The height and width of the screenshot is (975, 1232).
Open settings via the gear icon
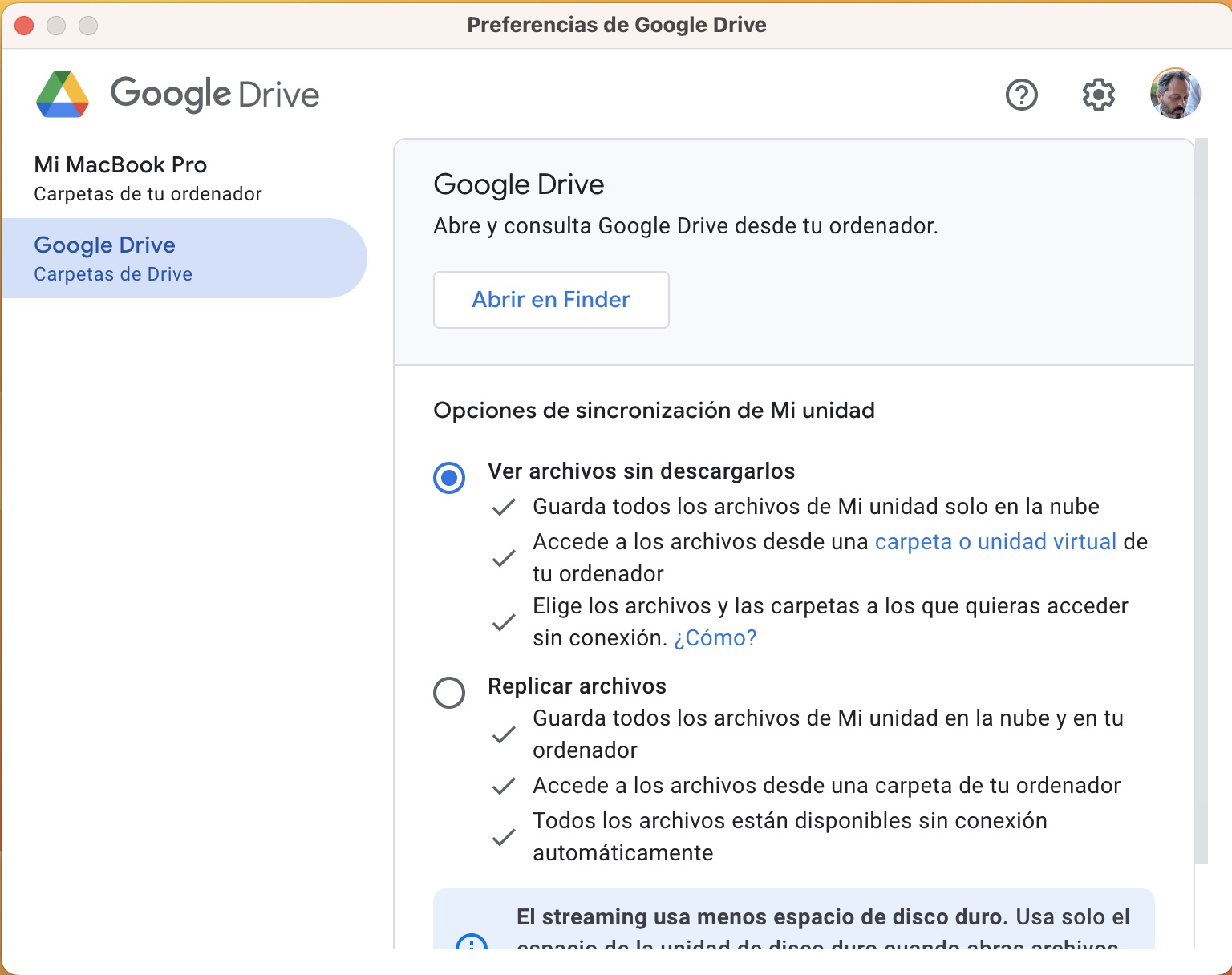pyautogui.click(x=1098, y=95)
